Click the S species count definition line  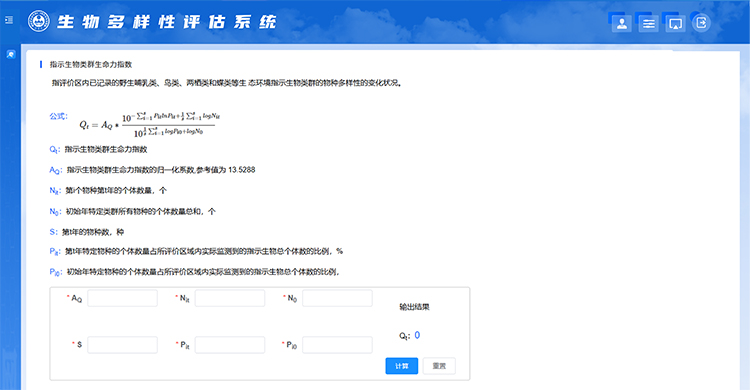87,232
